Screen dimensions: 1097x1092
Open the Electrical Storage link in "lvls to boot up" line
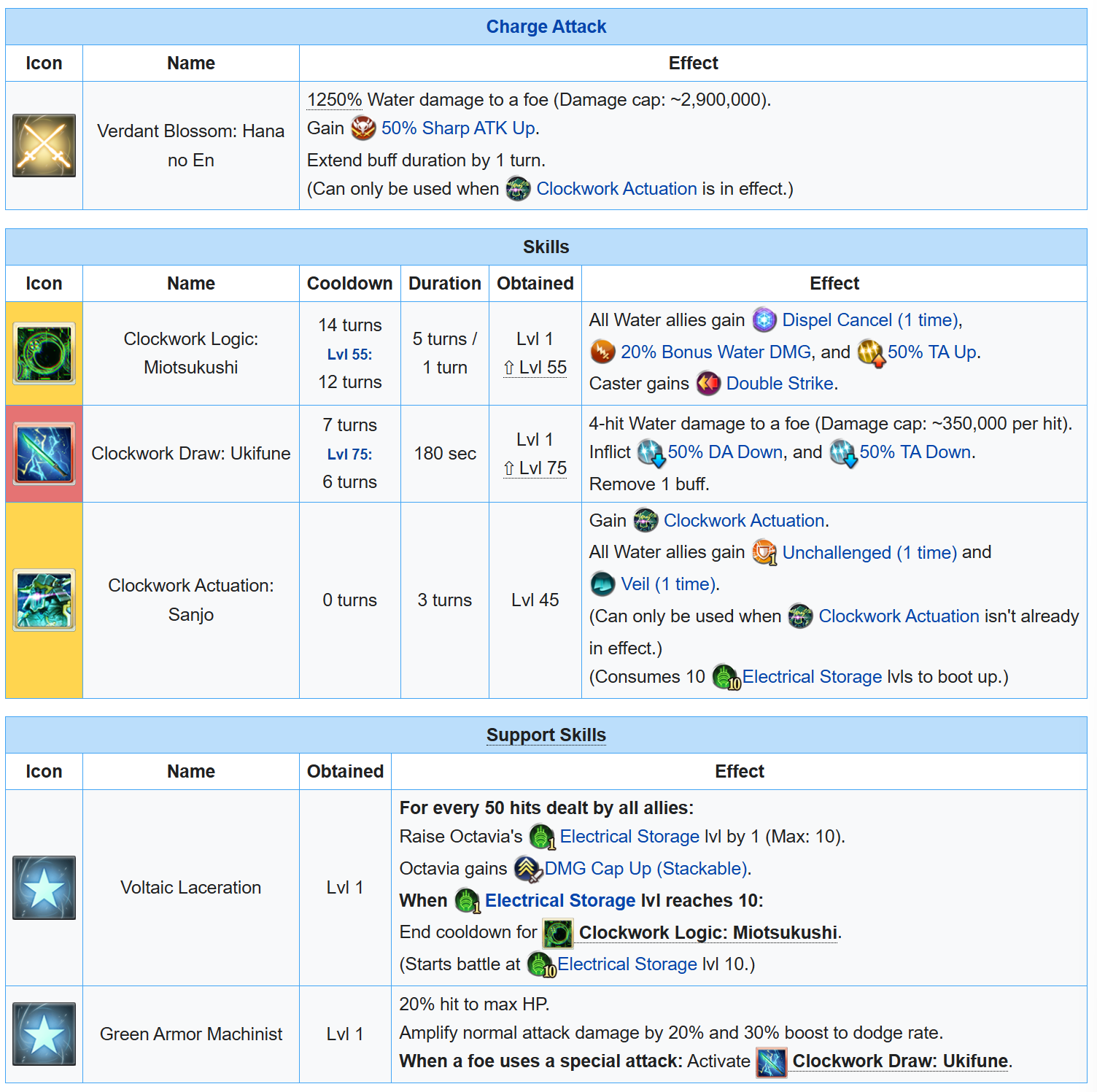click(x=813, y=677)
